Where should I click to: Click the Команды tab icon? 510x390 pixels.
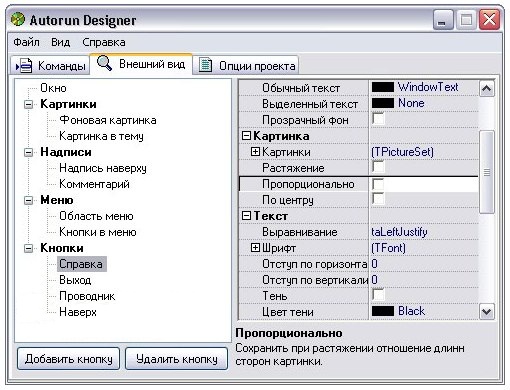click(24, 65)
